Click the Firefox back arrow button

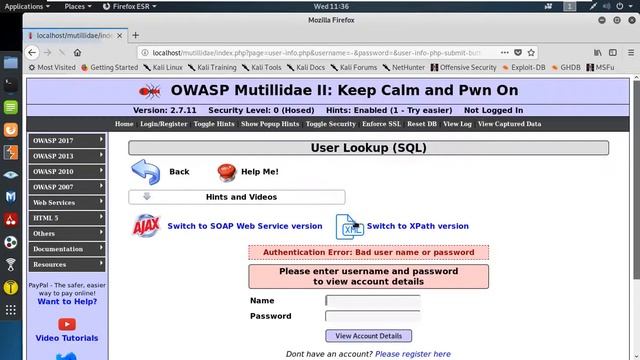[x=32, y=53]
